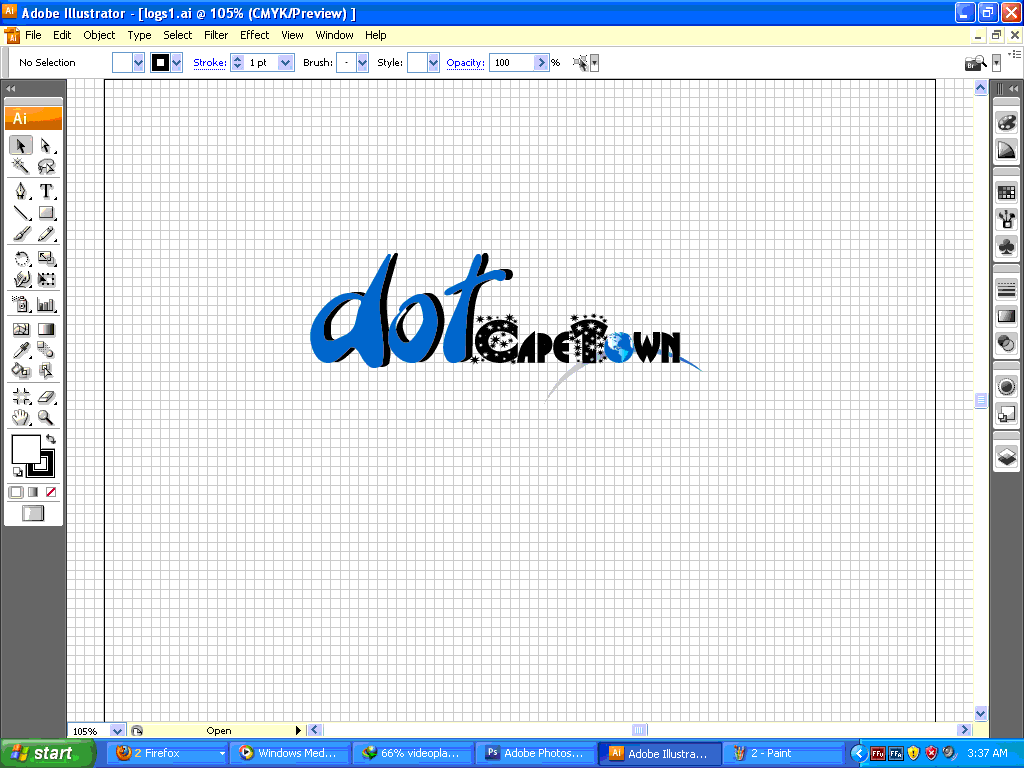This screenshot has width=1024, height=768.
Task: Open the Object menu
Action: tap(99, 35)
